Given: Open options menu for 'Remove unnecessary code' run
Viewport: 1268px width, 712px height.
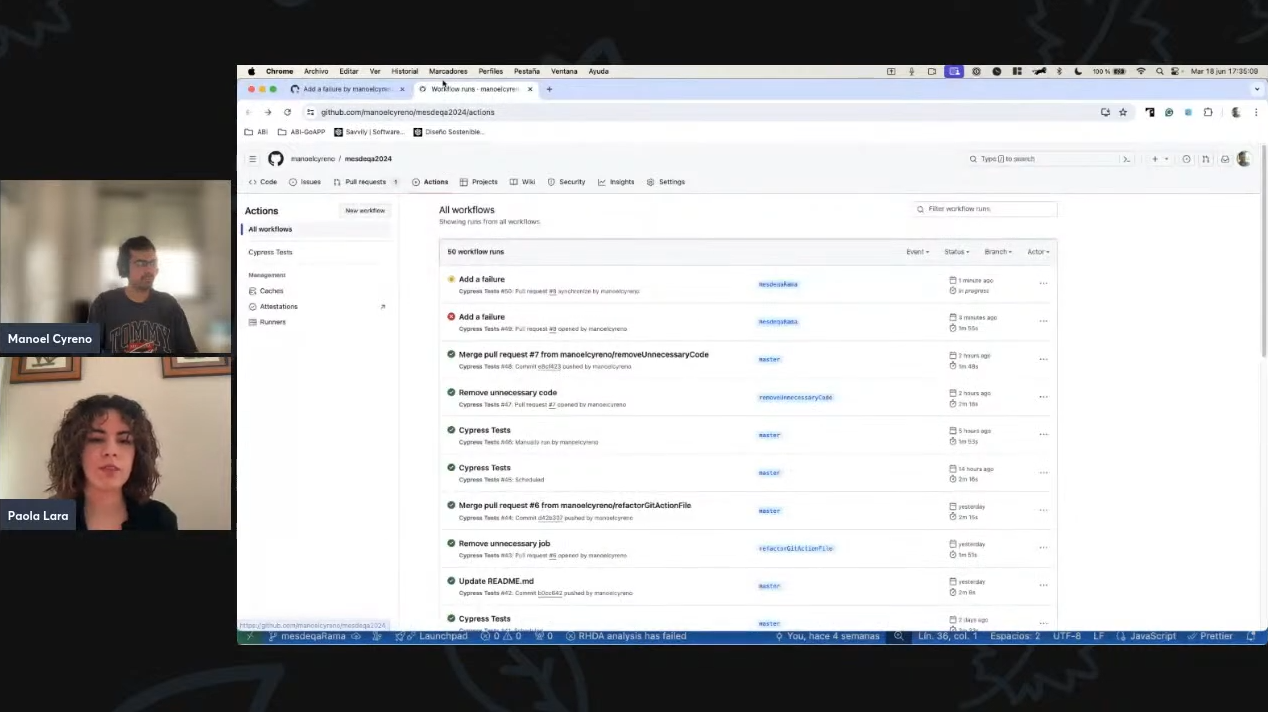Looking at the screenshot, I should pos(1043,397).
